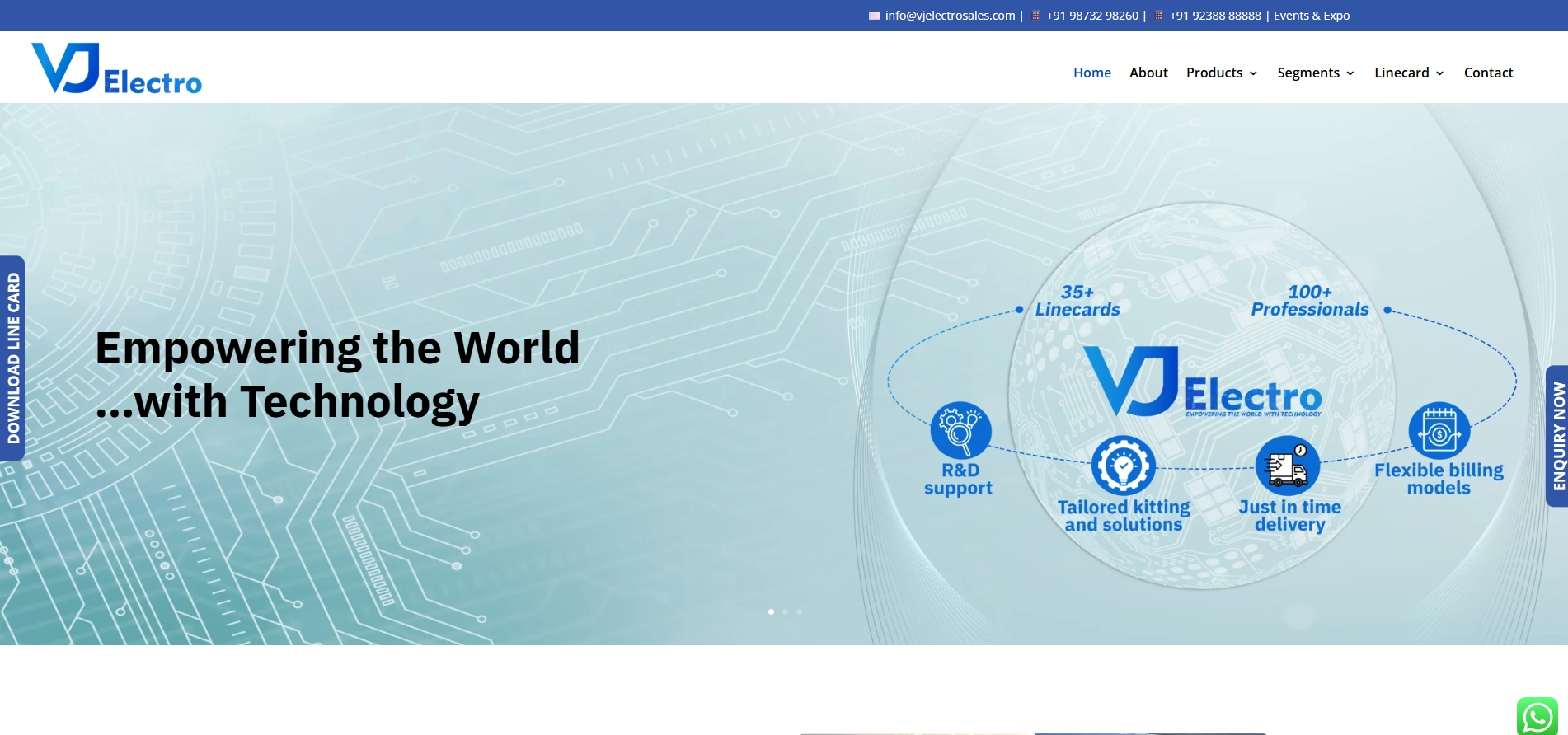
Task: Go to the About page
Action: [x=1148, y=73]
